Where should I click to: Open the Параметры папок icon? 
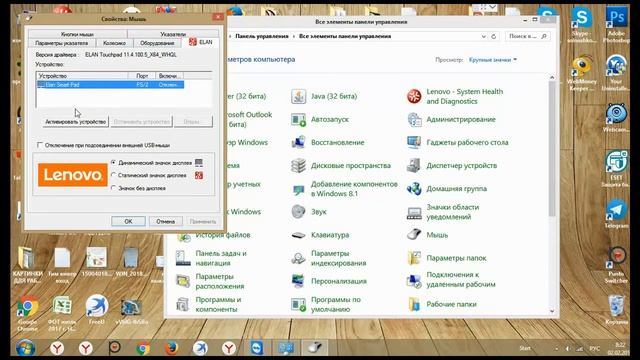(414, 258)
